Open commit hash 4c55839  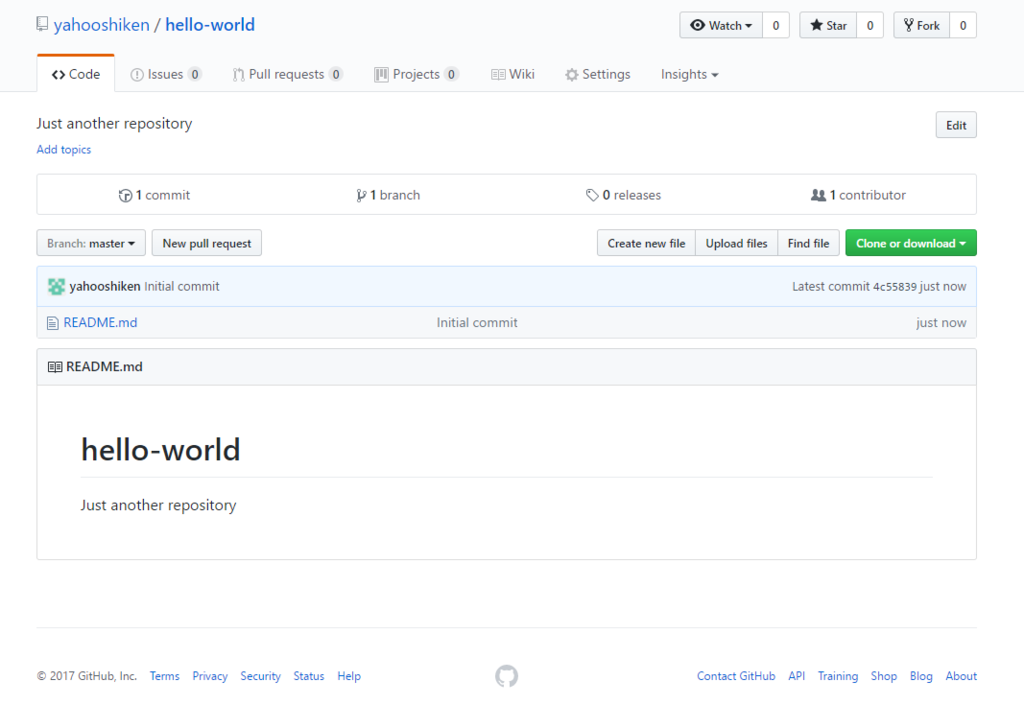point(894,287)
